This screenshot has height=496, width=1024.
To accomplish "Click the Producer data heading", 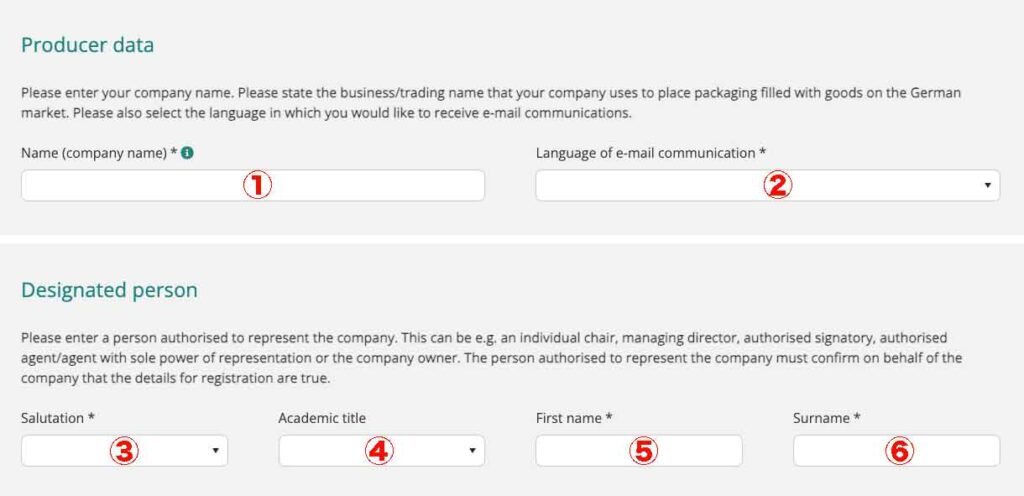I will tap(88, 45).
